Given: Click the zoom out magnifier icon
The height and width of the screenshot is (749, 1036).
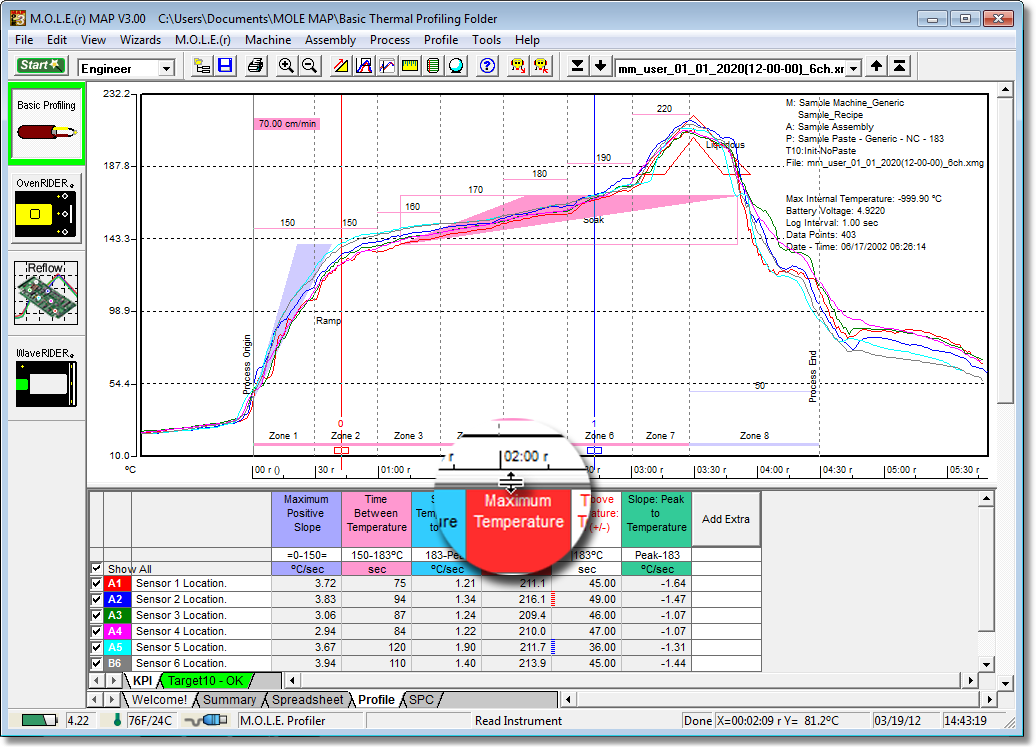Looking at the screenshot, I should [309, 66].
